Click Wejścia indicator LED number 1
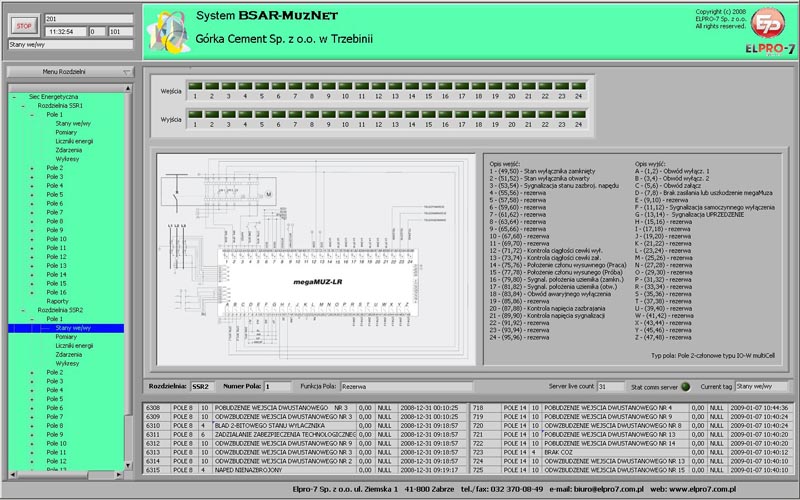 pos(195,86)
